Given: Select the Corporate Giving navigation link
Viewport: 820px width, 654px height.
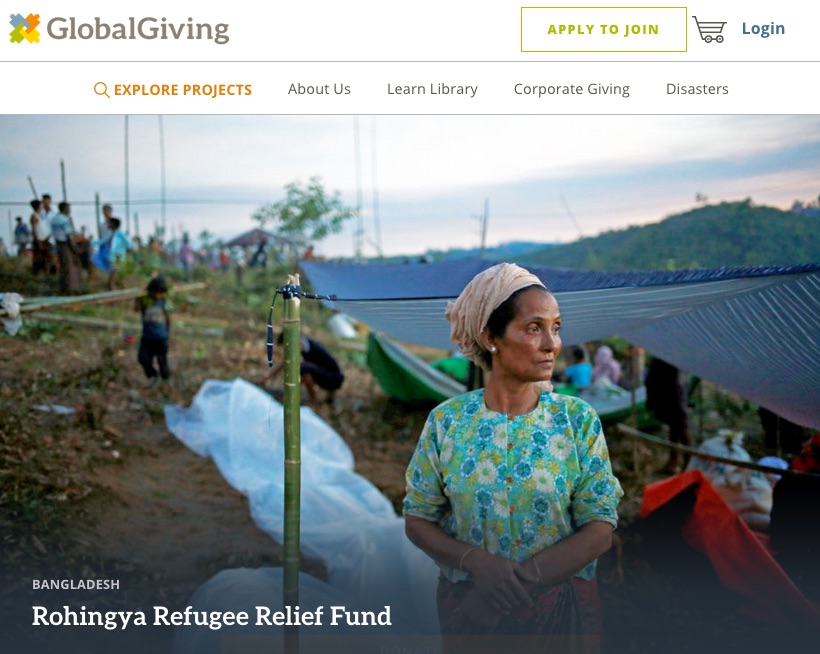Looking at the screenshot, I should [x=572, y=89].
